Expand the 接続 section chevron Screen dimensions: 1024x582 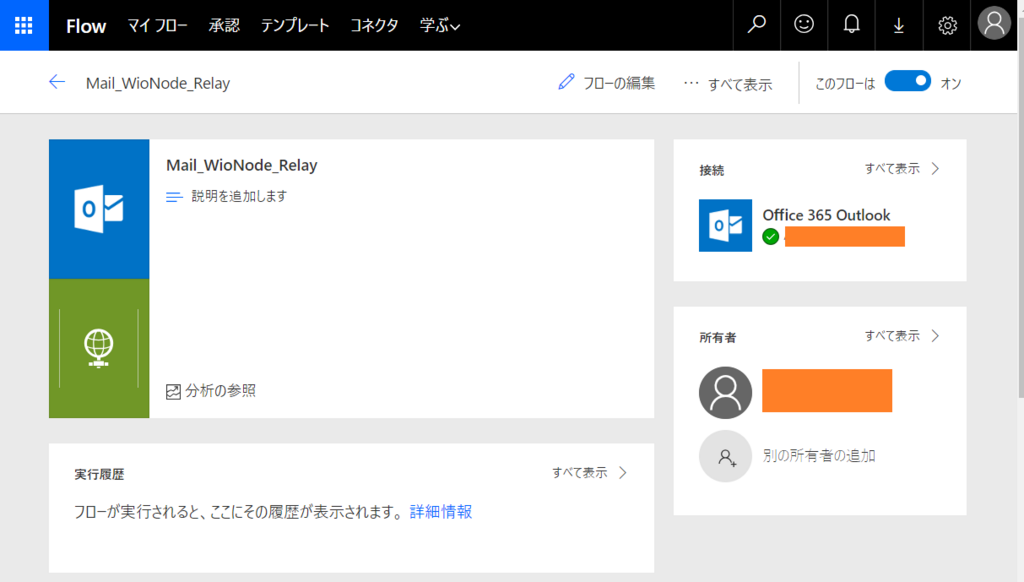[936, 169]
